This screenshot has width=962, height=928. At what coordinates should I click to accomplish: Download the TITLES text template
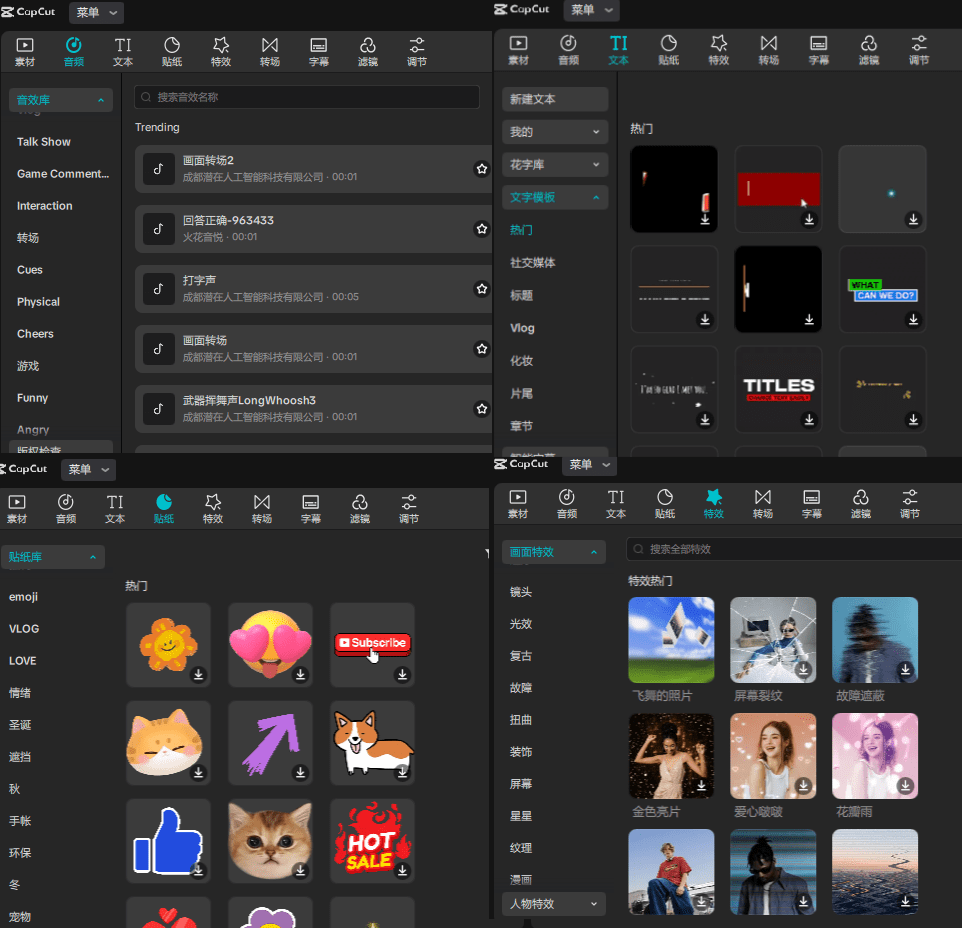[809, 419]
